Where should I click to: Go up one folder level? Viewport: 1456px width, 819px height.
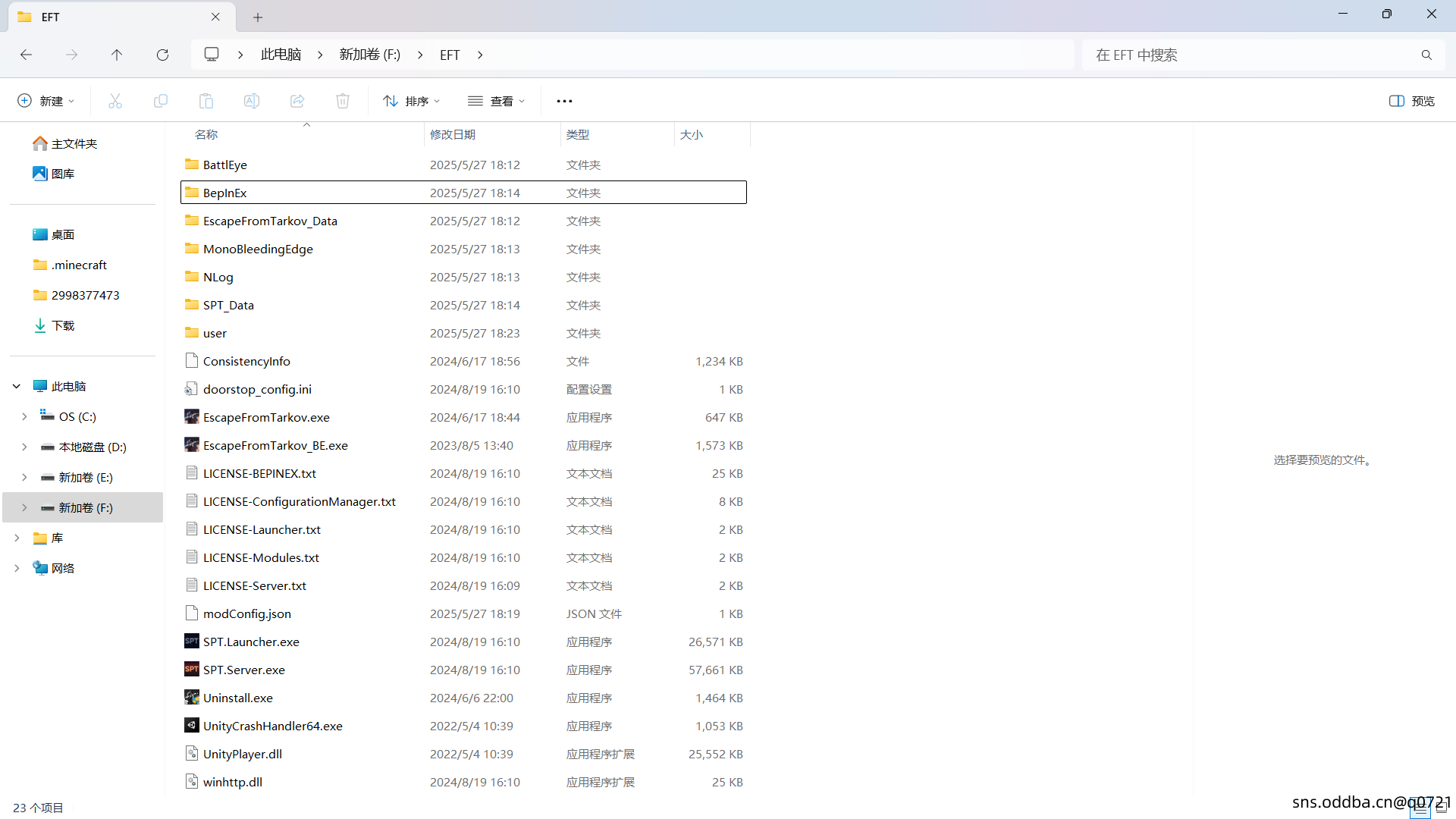tap(117, 55)
